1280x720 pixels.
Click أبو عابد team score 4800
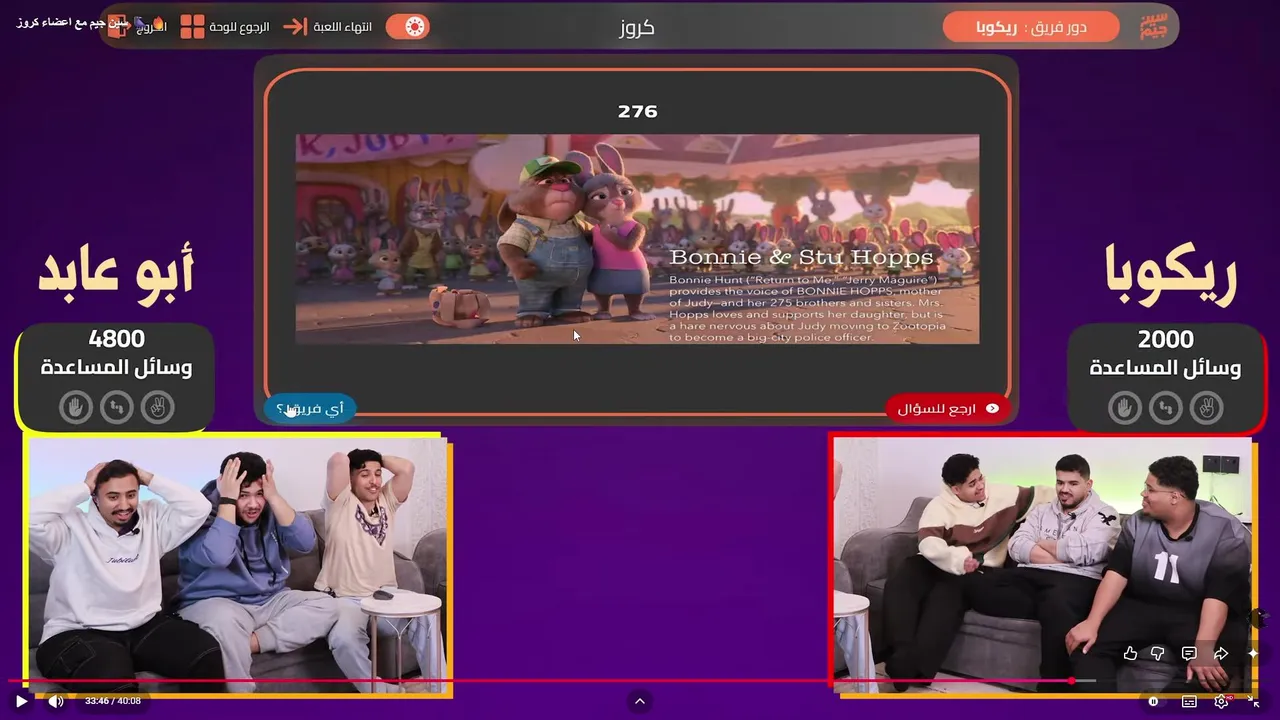click(116, 339)
